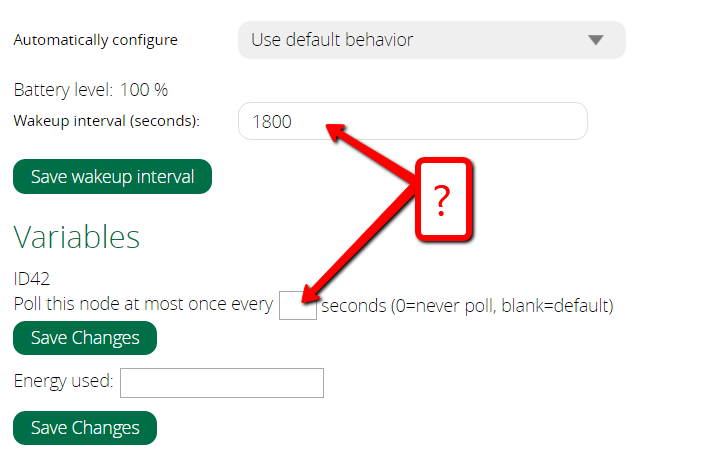Click the 'Wakeup interval (seconds):' label
Image resolution: width=716 pixels, height=463 pixels.
tap(107, 121)
